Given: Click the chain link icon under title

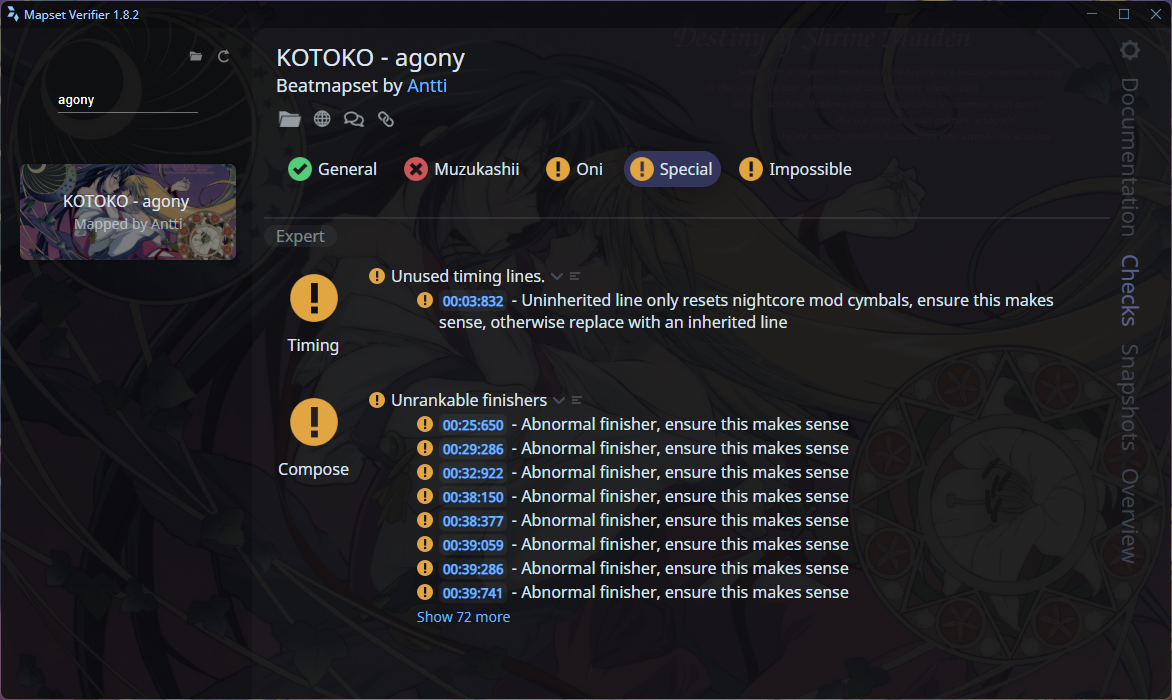Looking at the screenshot, I should click(x=386, y=120).
